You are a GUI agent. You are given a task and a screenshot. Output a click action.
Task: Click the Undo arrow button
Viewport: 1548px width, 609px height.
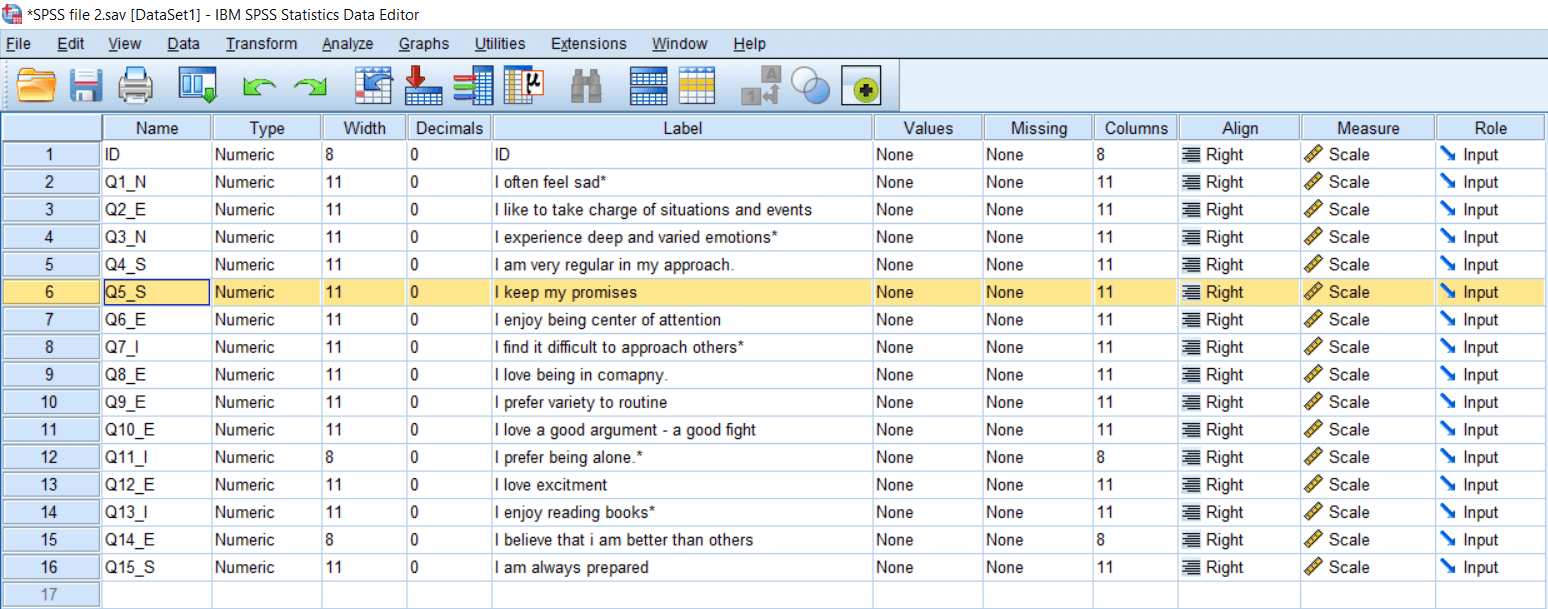pos(260,86)
